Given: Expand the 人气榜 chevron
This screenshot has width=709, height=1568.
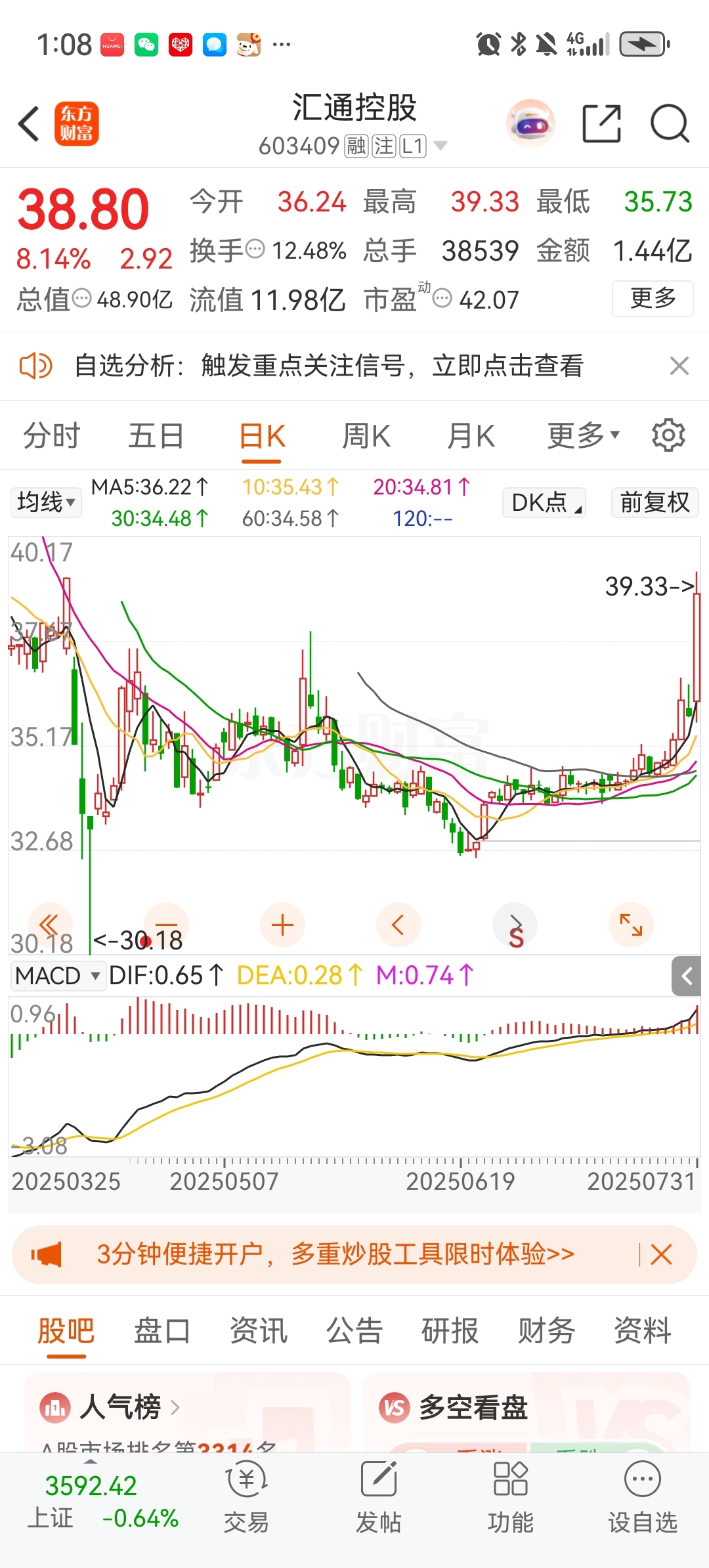Looking at the screenshot, I should pyautogui.click(x=175, y=1407).
